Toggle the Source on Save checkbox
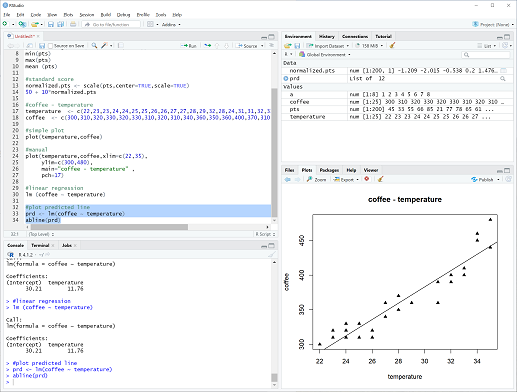Viewport: 517px width, 392px height. (x=51, y=46)
